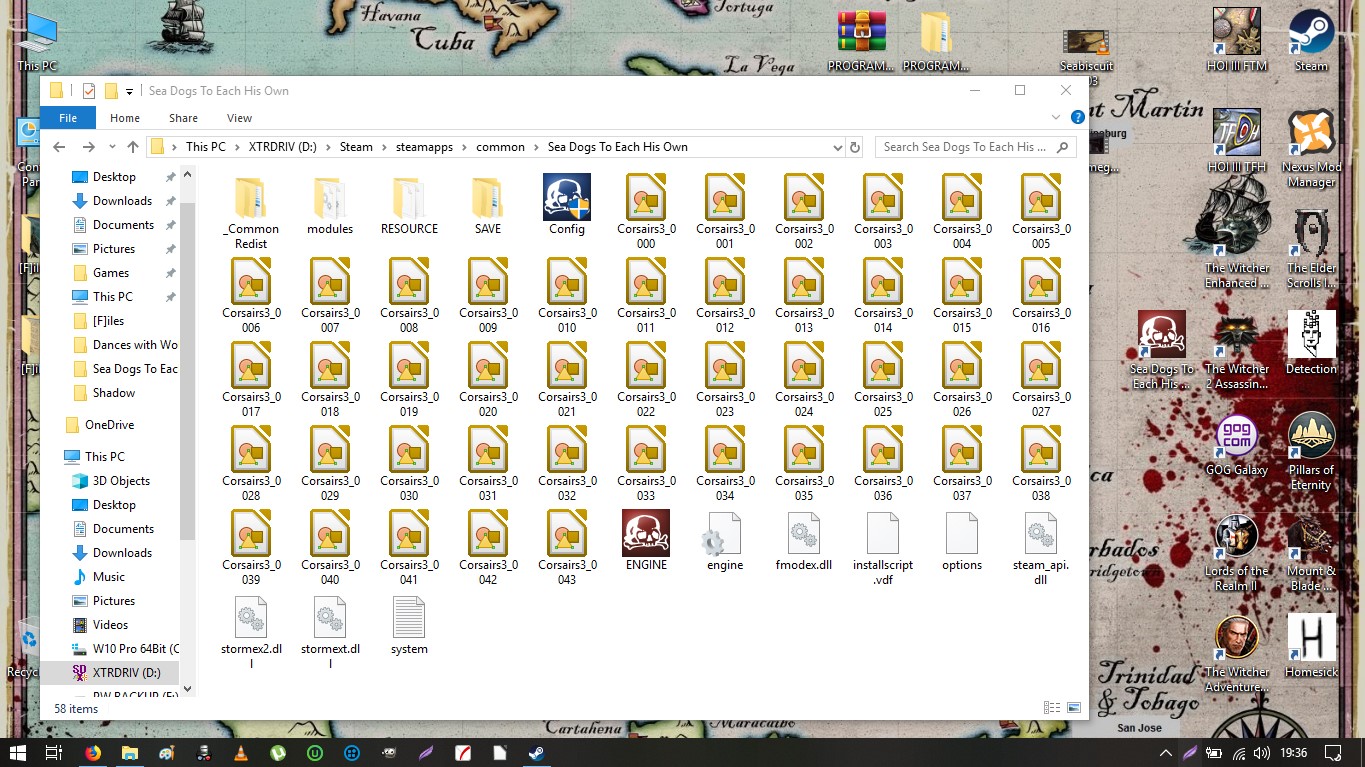Open Windows Start menu
The image size is (1365, 767).
click(17, 752)
